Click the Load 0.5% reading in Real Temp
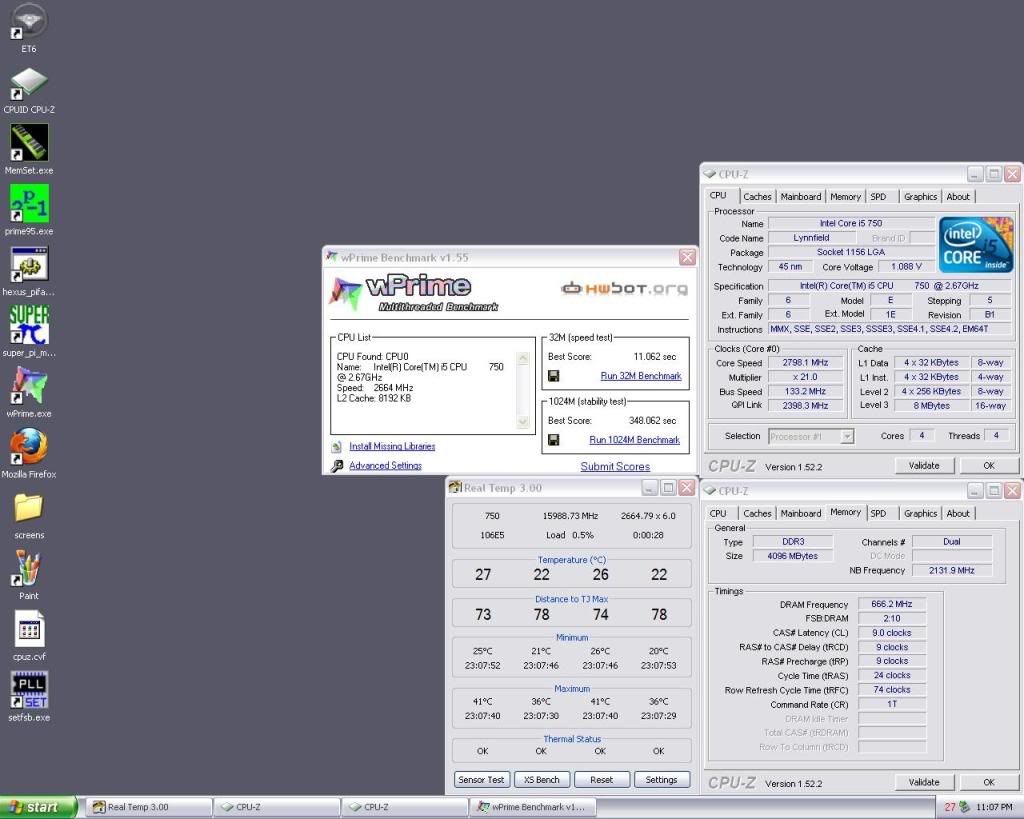Screen dimensions: 1024x819 [x=569, y=535]
